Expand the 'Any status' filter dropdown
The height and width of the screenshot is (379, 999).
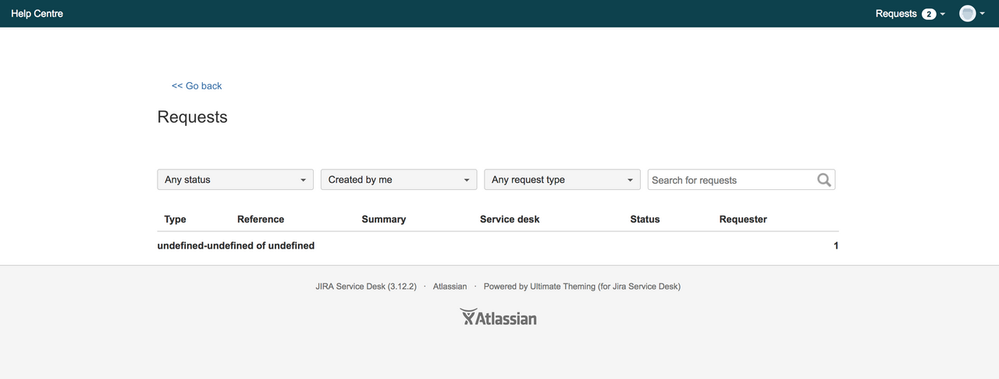(x=235, y=180)
